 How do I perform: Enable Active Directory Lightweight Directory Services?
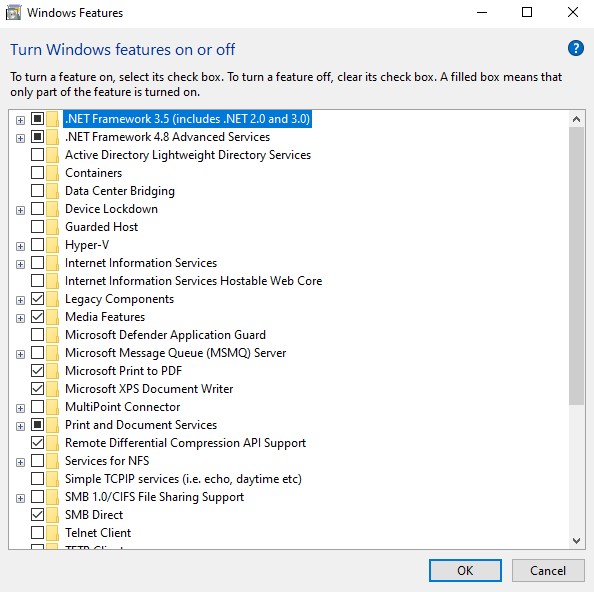[38, 155]
